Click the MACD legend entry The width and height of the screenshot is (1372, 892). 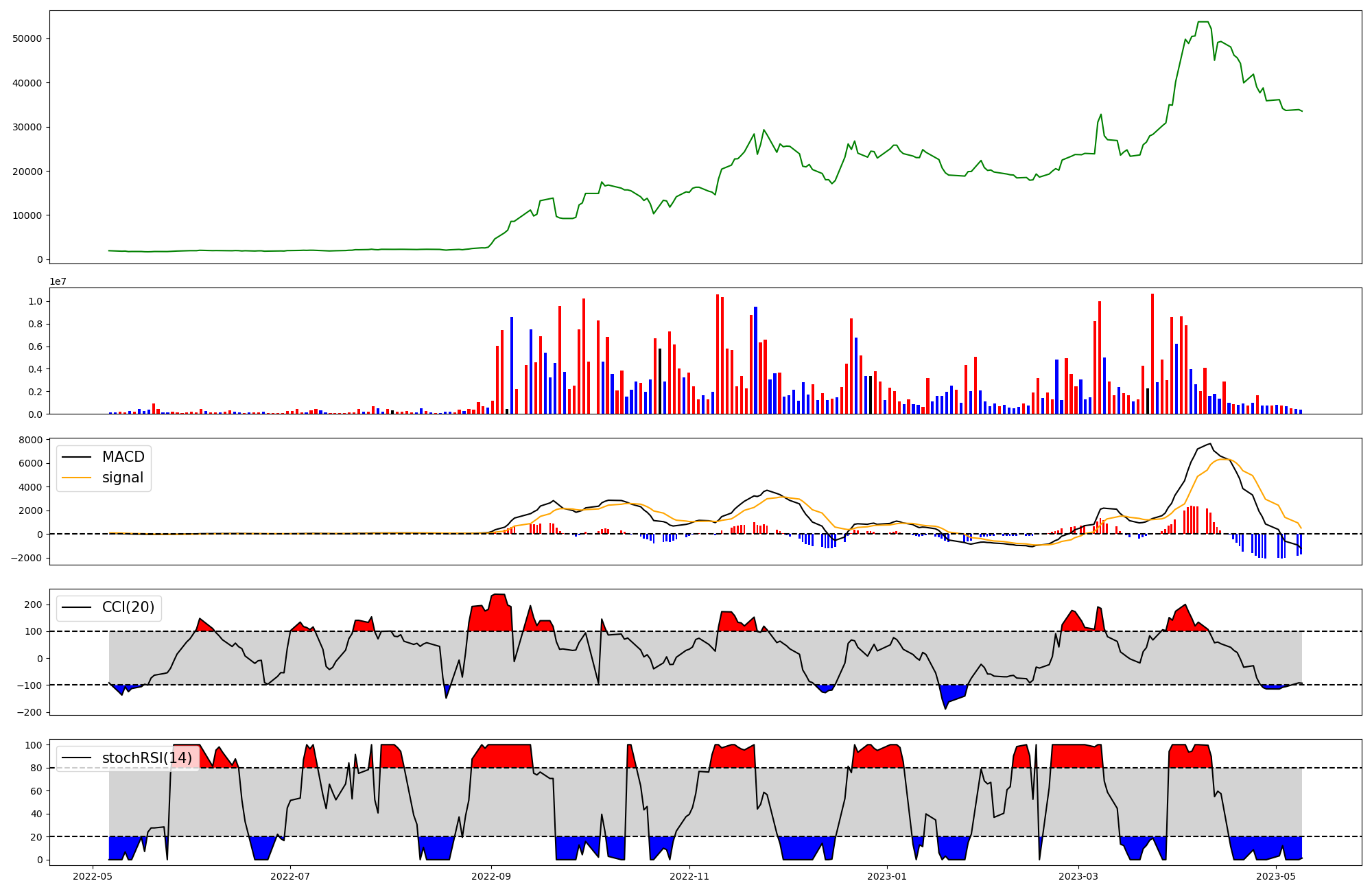123,457
